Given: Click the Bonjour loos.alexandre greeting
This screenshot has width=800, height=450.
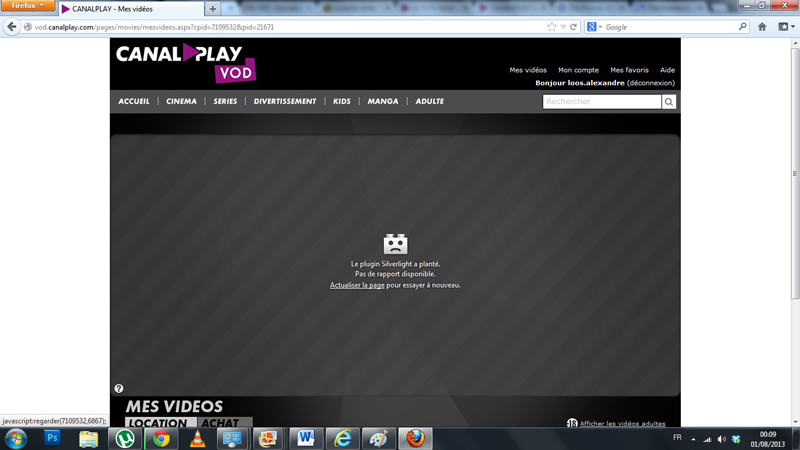Looking at the screenshot, I should [580, 83].
